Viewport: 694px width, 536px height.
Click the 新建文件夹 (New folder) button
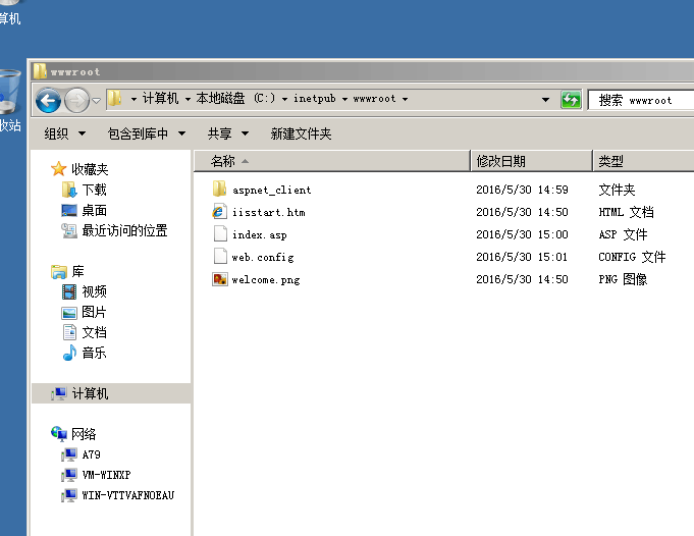300,133
